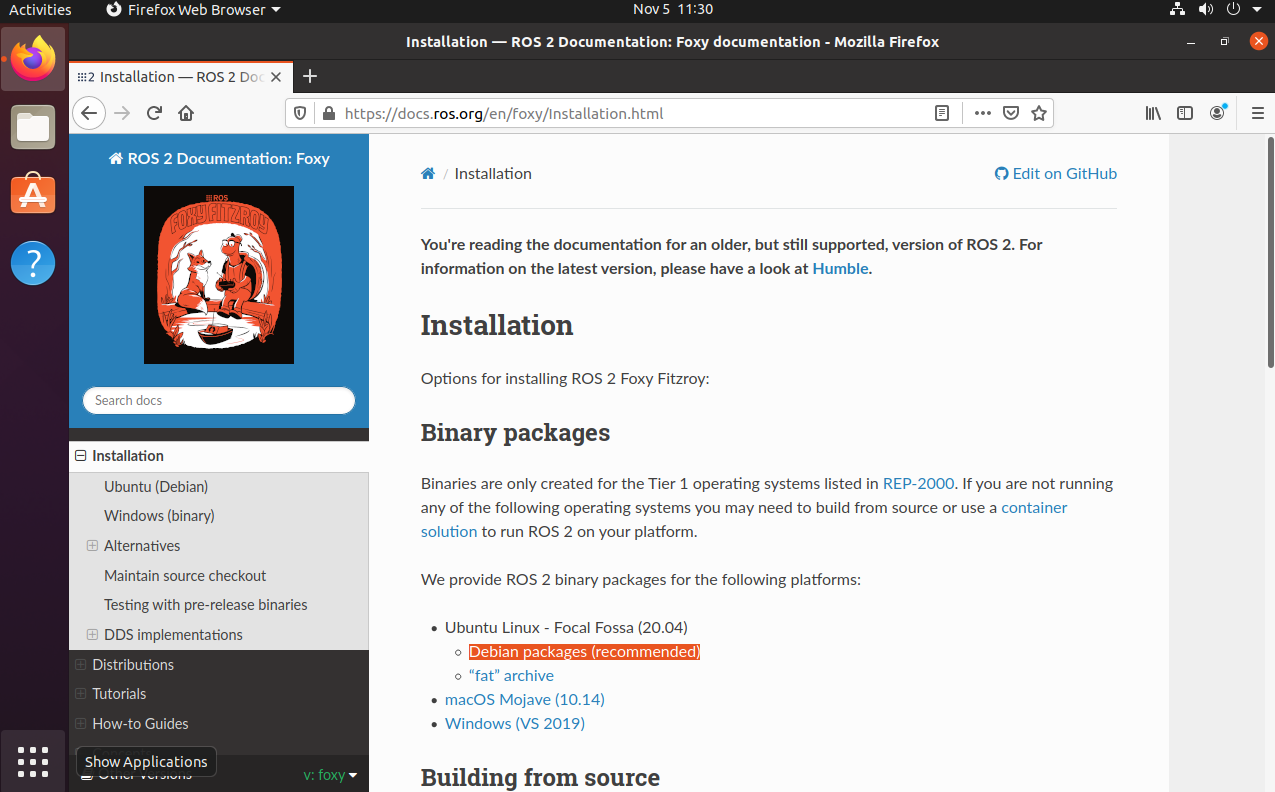This screenshot has width=1275, height=792.
Task: Show the sidebars panel
Action: click(1185, 113)
